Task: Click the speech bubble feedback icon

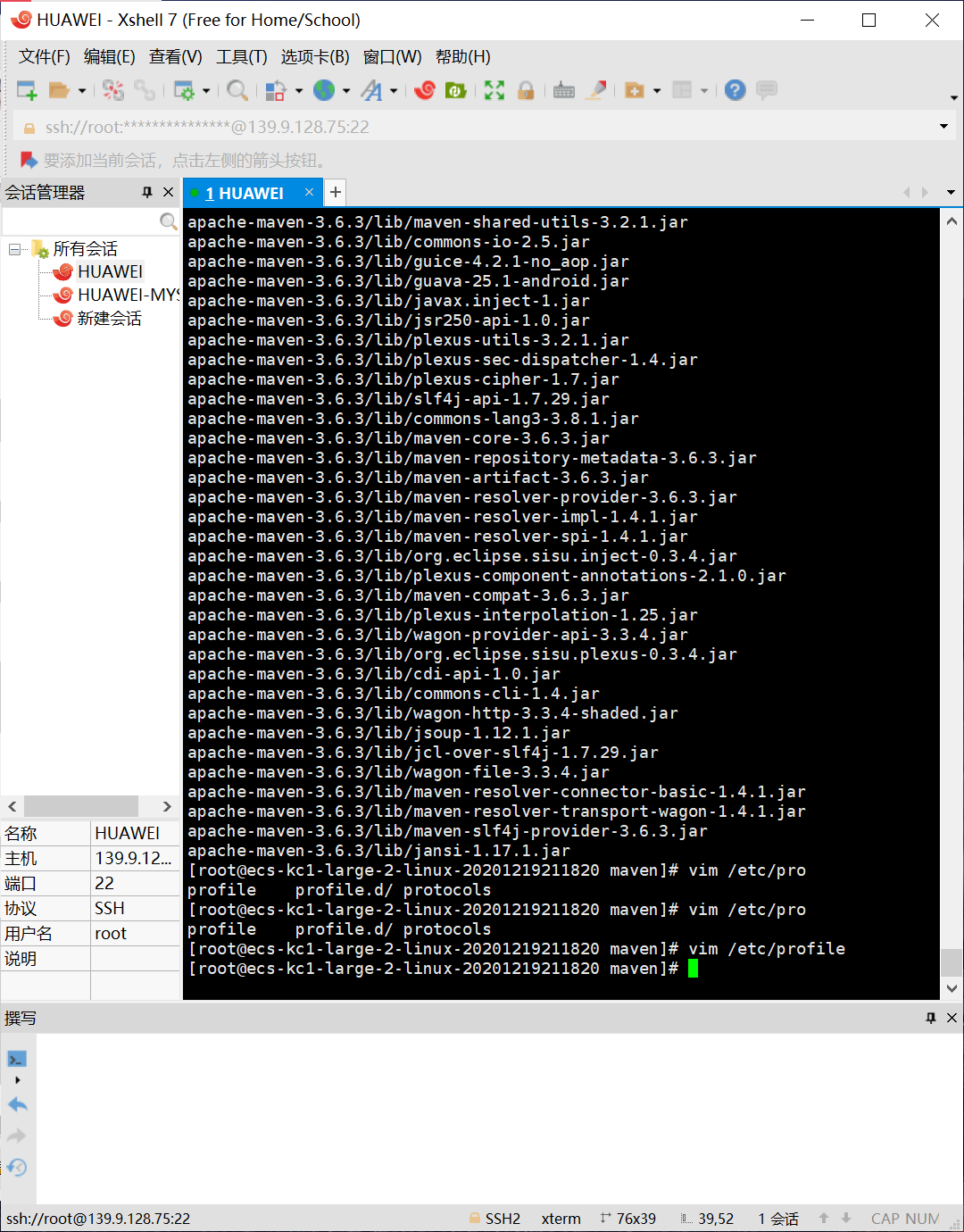Action: [767, 90]
